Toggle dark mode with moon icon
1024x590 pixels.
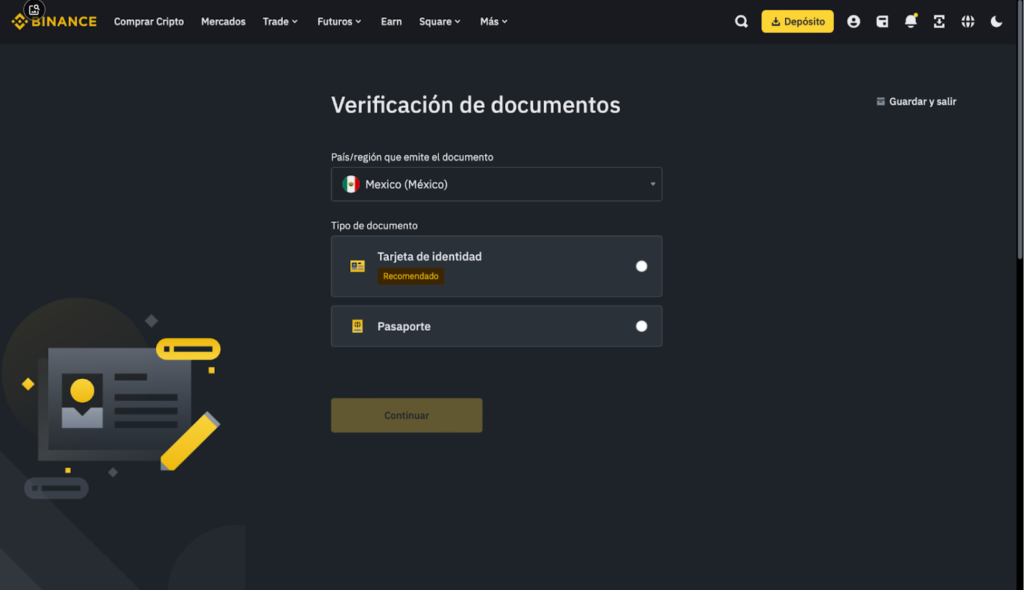996,21
